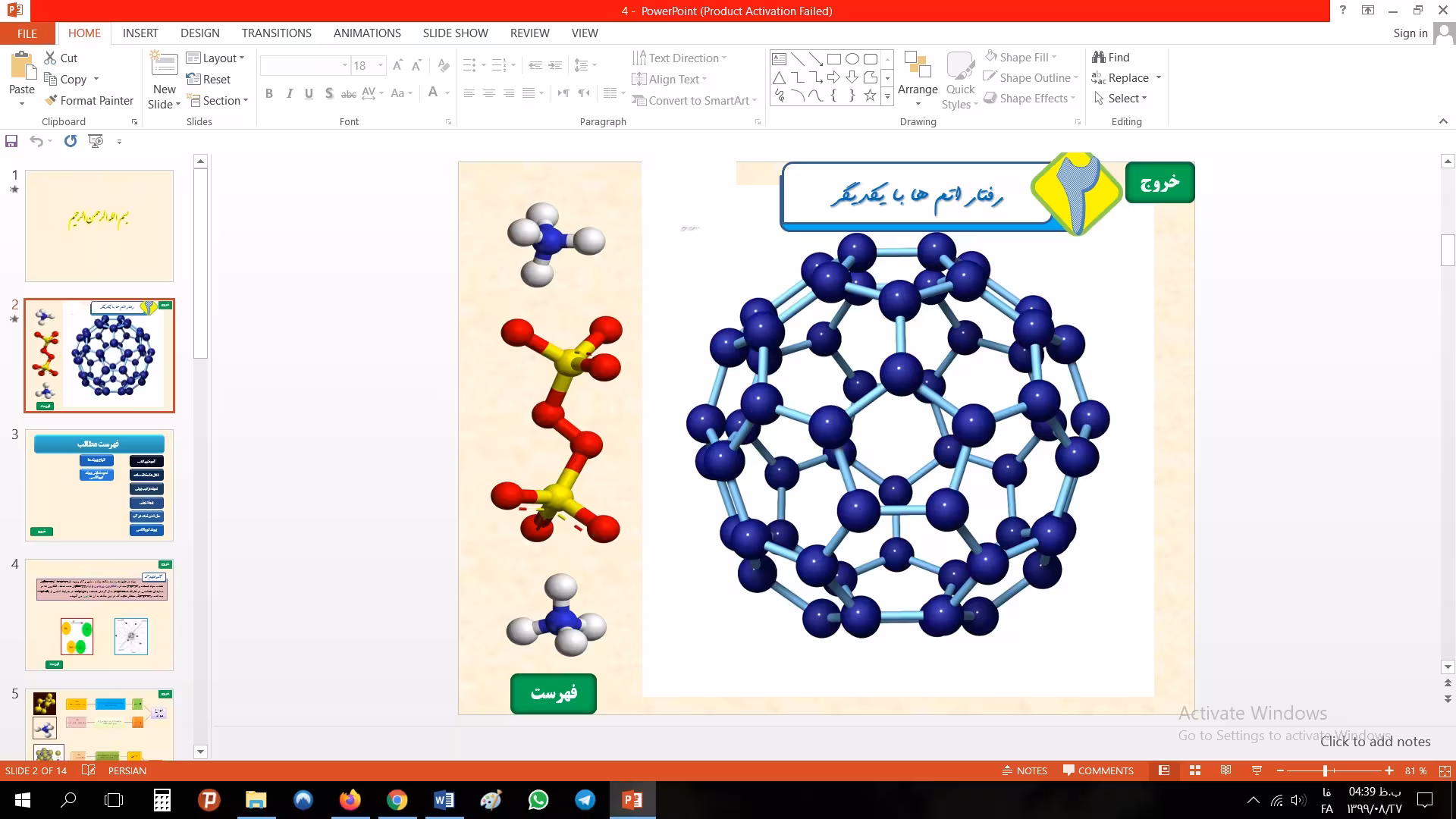Viewport: 1456px width, 819px height.
Task: Click the Reset slide button
Action: 209,79
